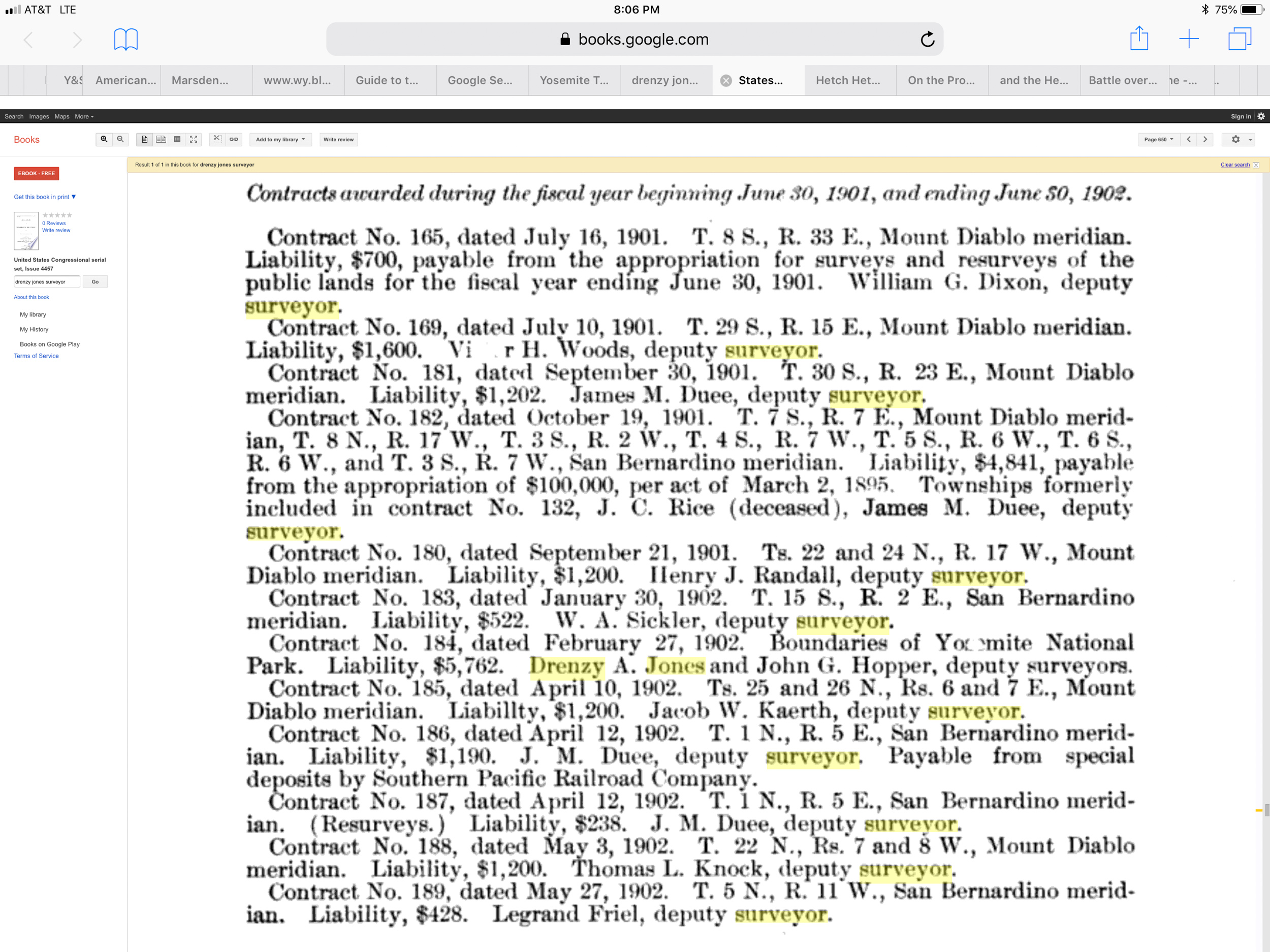The image size is (1270, 952).
Task: Zoom in on the book page
Action: coord(104,140)
